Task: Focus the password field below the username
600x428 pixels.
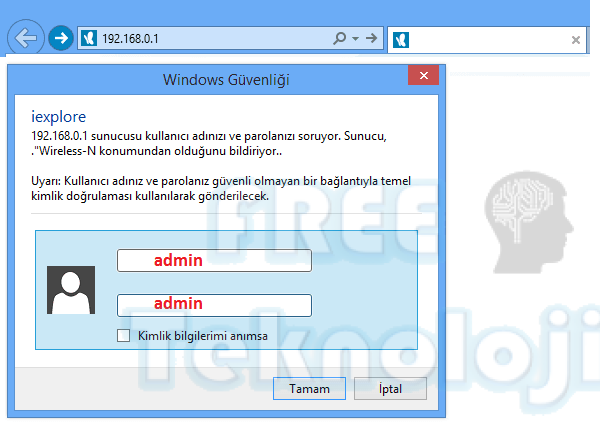Action: pos(214,305)
